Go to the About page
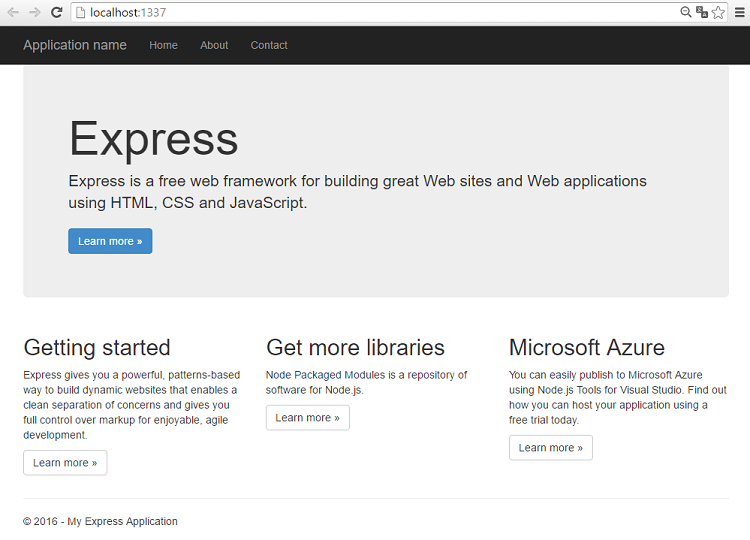750x540 pixels. point(214,45)
